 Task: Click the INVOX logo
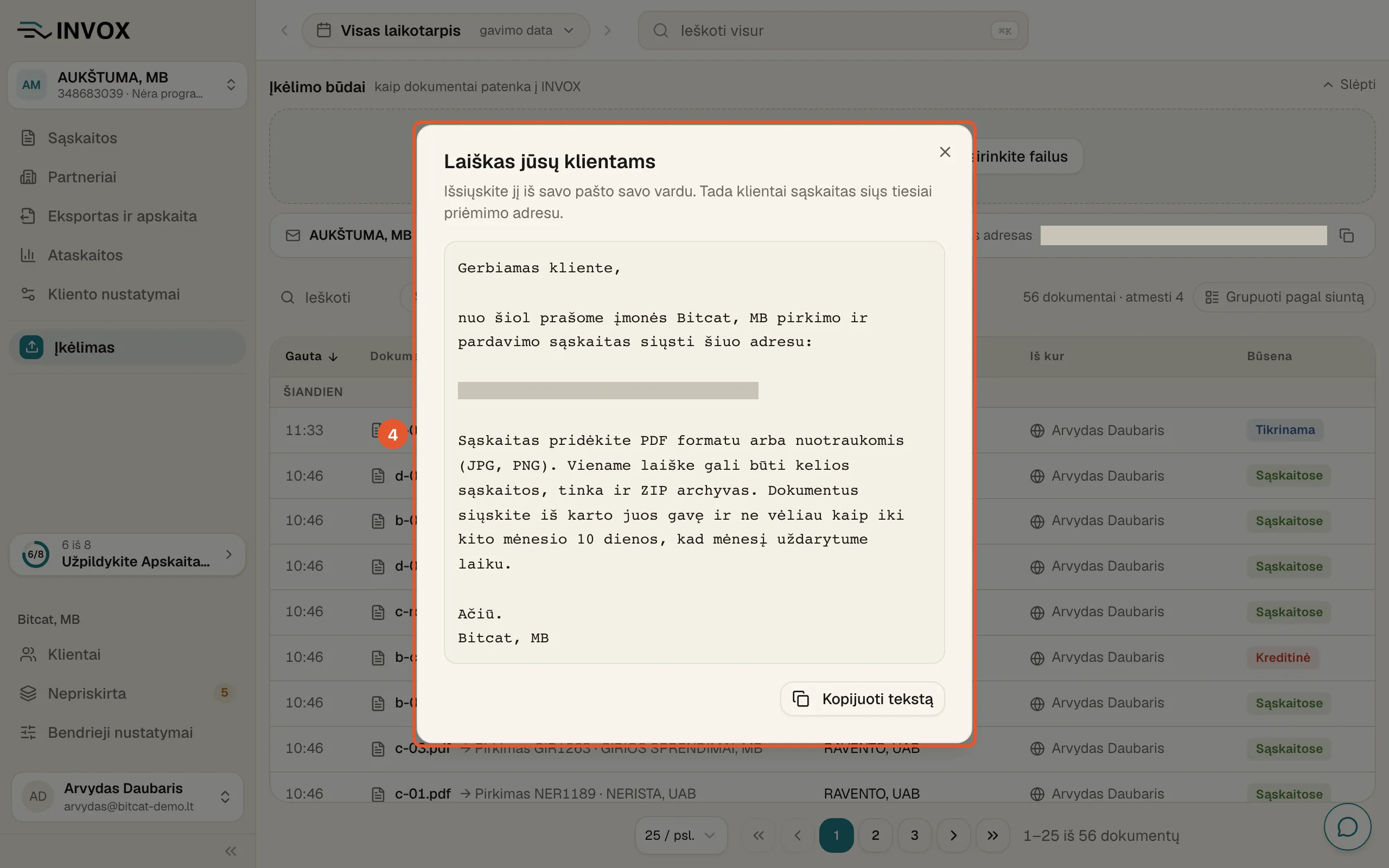[x=73, y=30]
